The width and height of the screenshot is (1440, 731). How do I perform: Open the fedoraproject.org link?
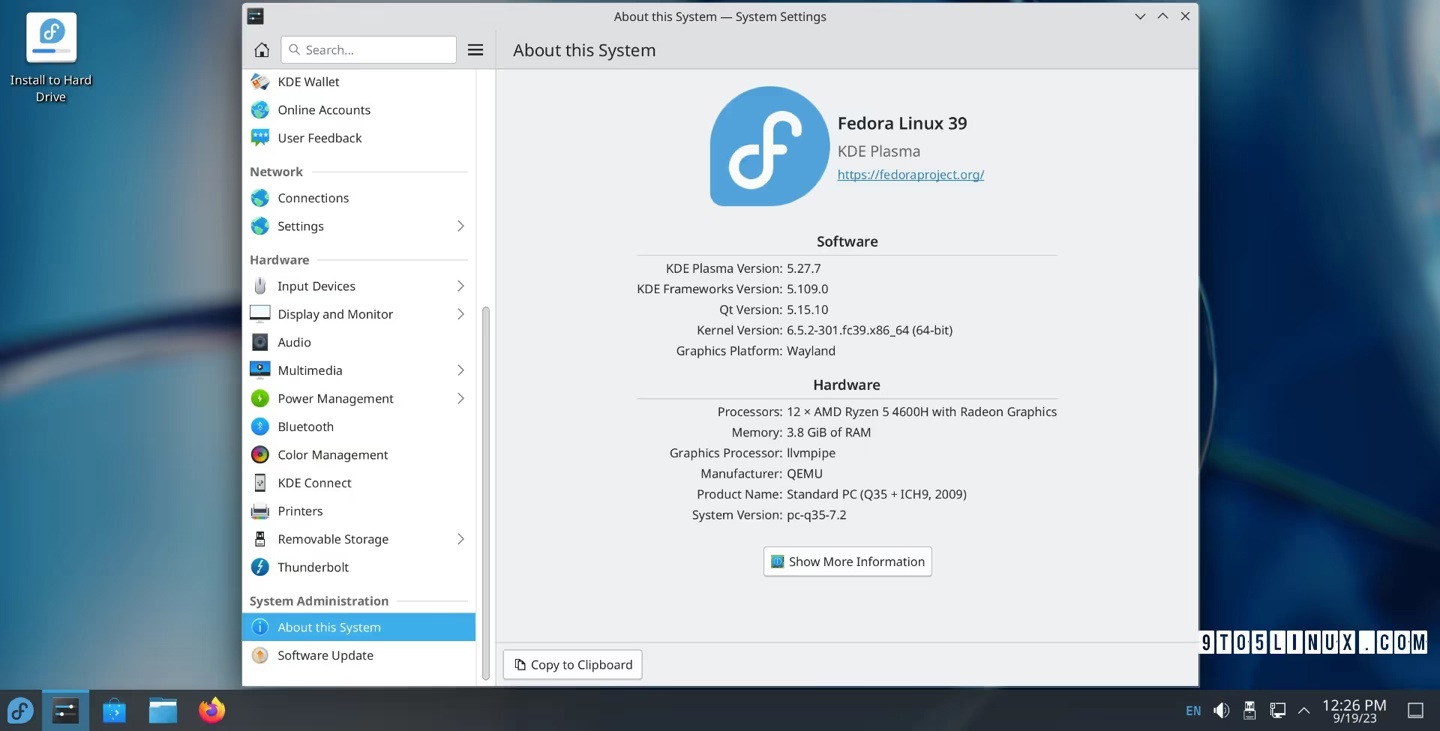pos(910,174)
